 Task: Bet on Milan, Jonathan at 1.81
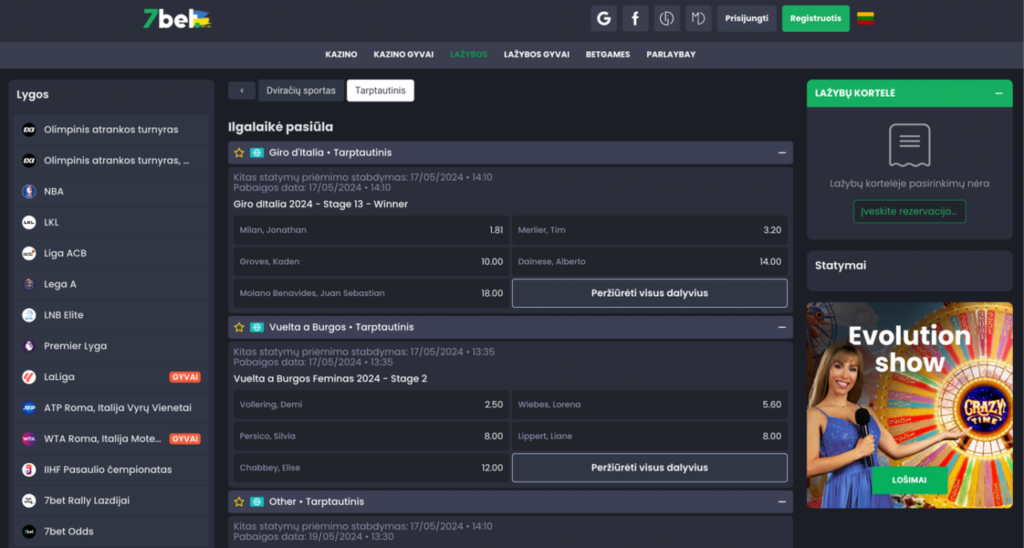coord(371,230)
